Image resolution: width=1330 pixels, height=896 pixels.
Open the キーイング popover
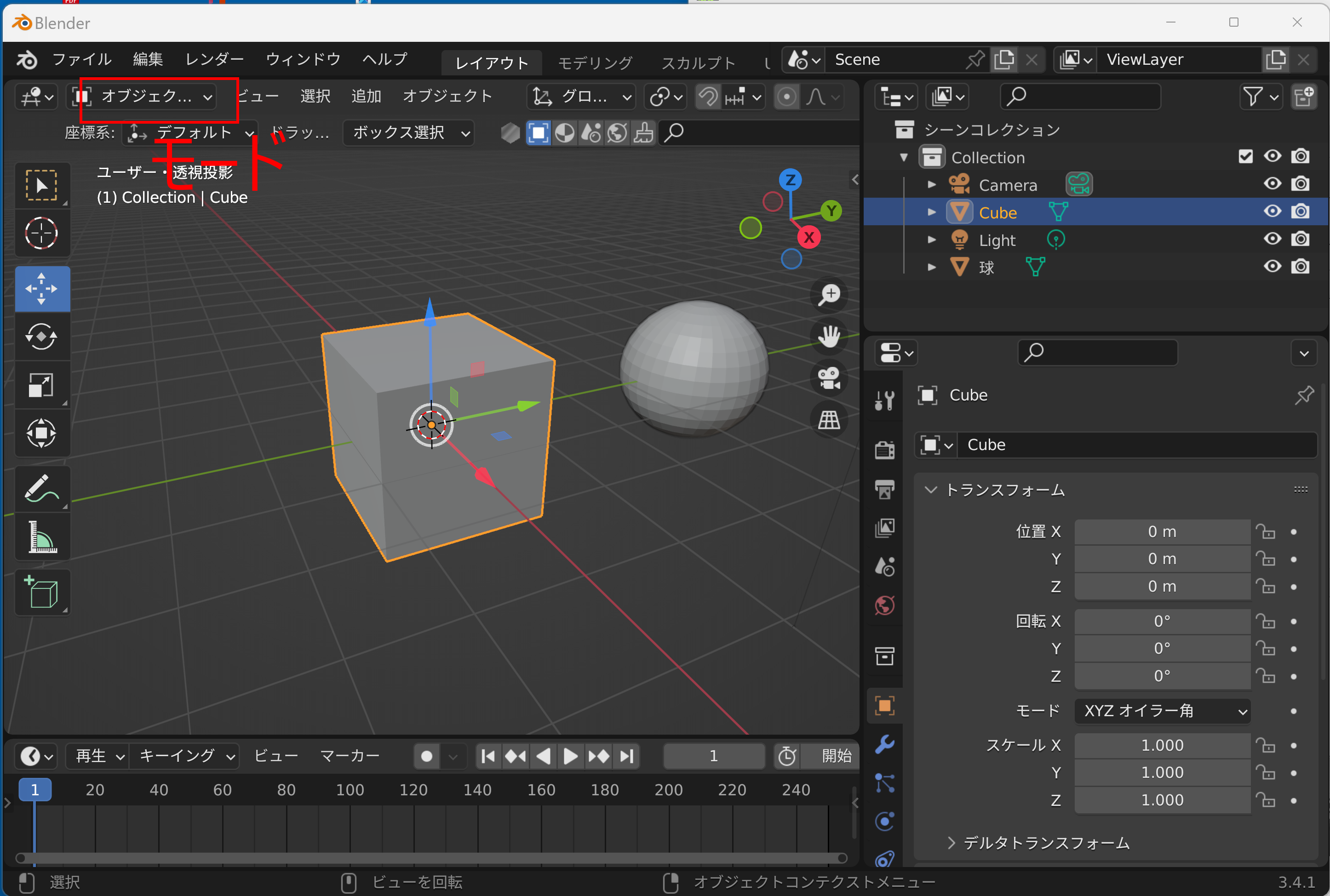click(x=184, y=756)
